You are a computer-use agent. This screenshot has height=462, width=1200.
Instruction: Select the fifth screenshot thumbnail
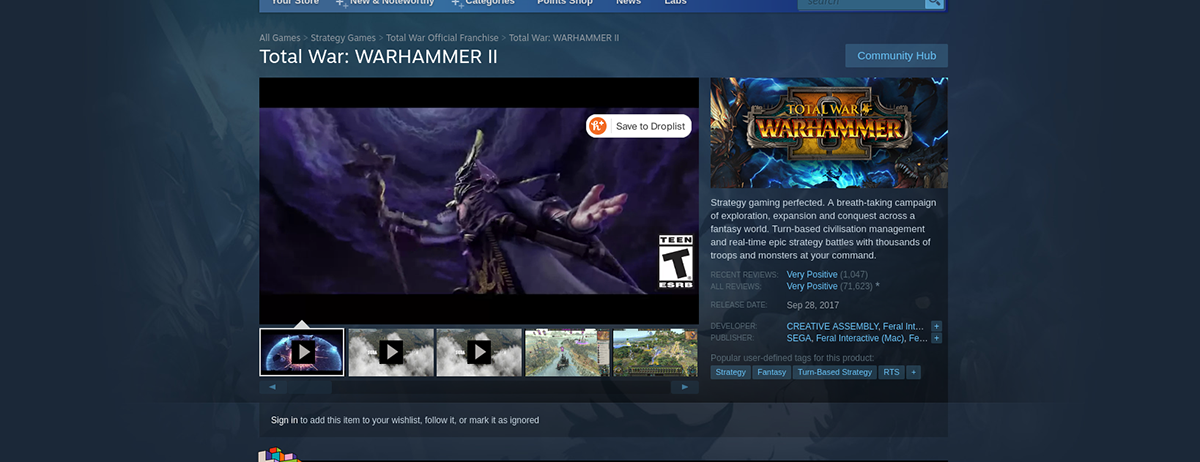click(655, 352)
